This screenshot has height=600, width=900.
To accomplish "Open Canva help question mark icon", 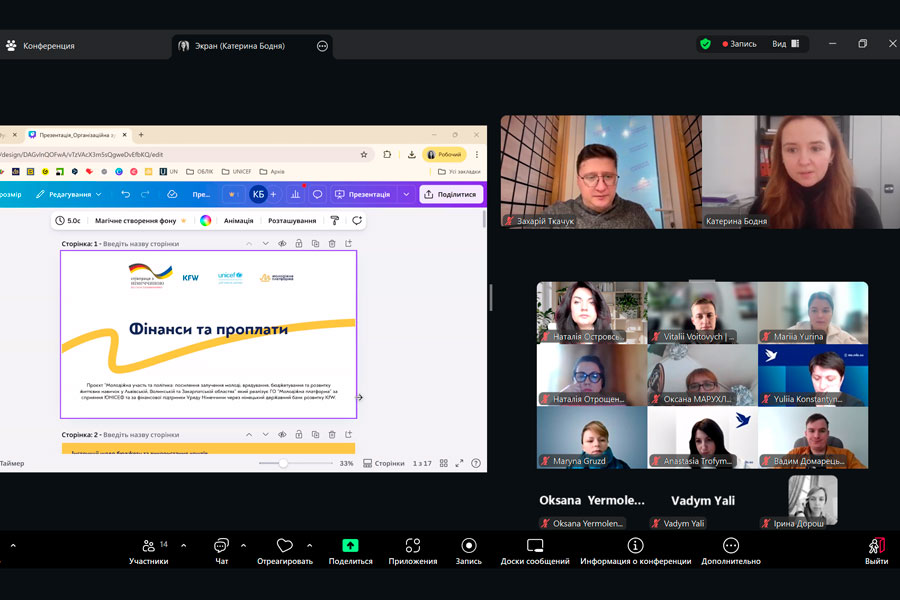I will click(476, 463).
